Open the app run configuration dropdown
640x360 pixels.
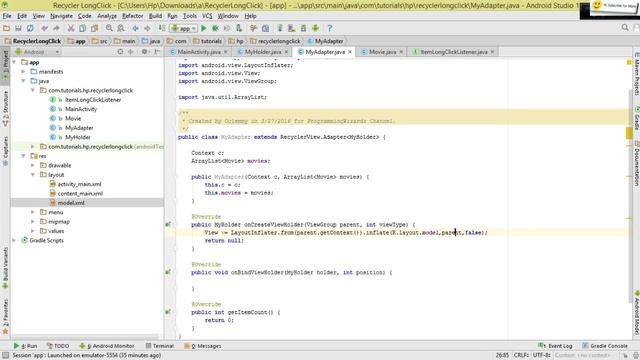click(x=184, y=28)
